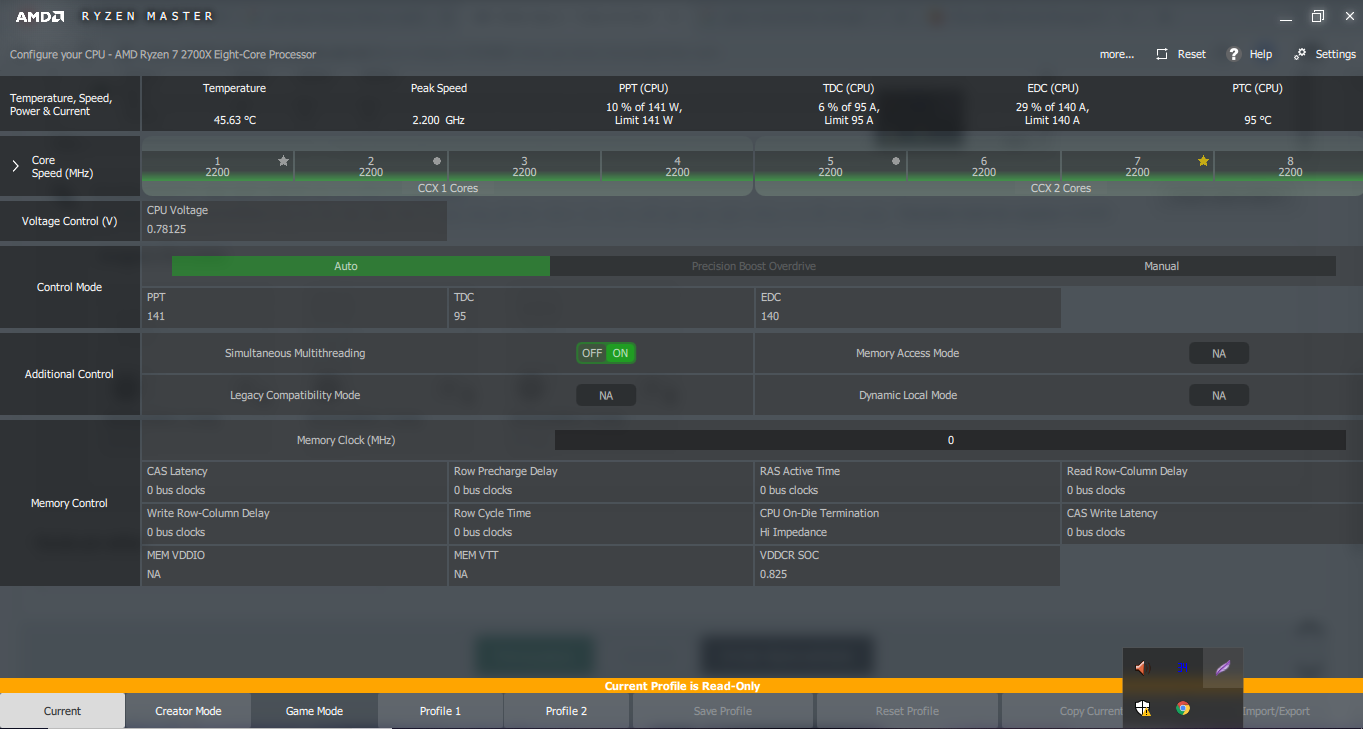Image resolution: width=1363 pixels, height=729 pixels.
Task: Select Manual control mode
Action: [x=1161, y=266]
